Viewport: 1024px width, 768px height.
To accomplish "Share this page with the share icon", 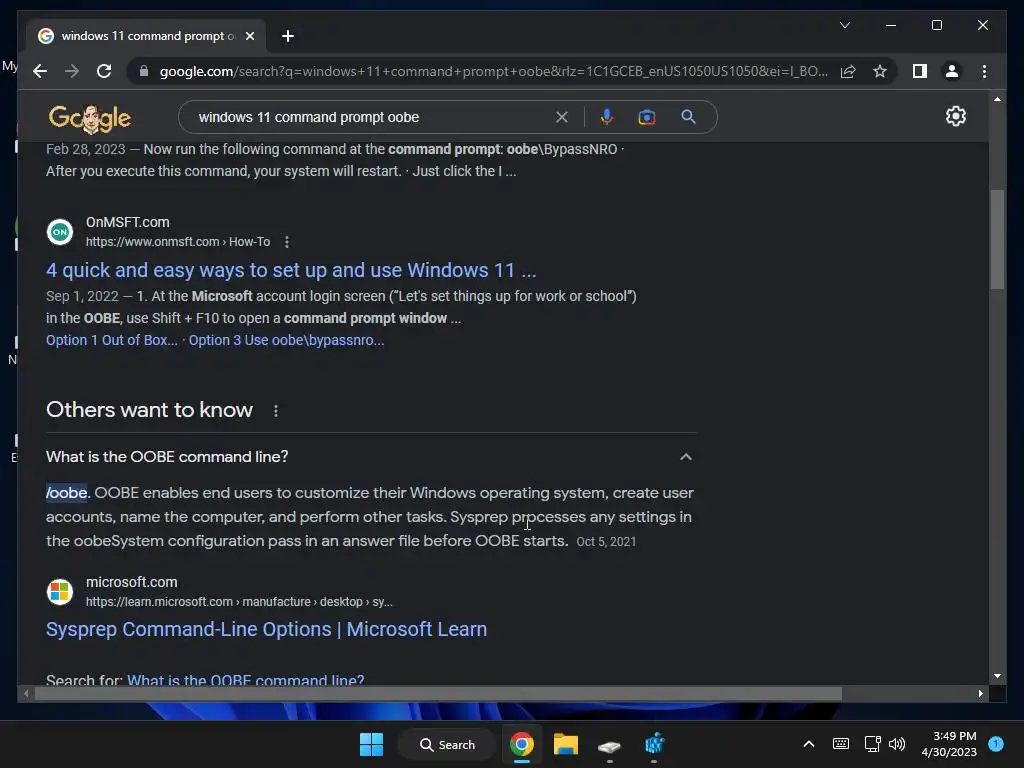I will point(848,71).
